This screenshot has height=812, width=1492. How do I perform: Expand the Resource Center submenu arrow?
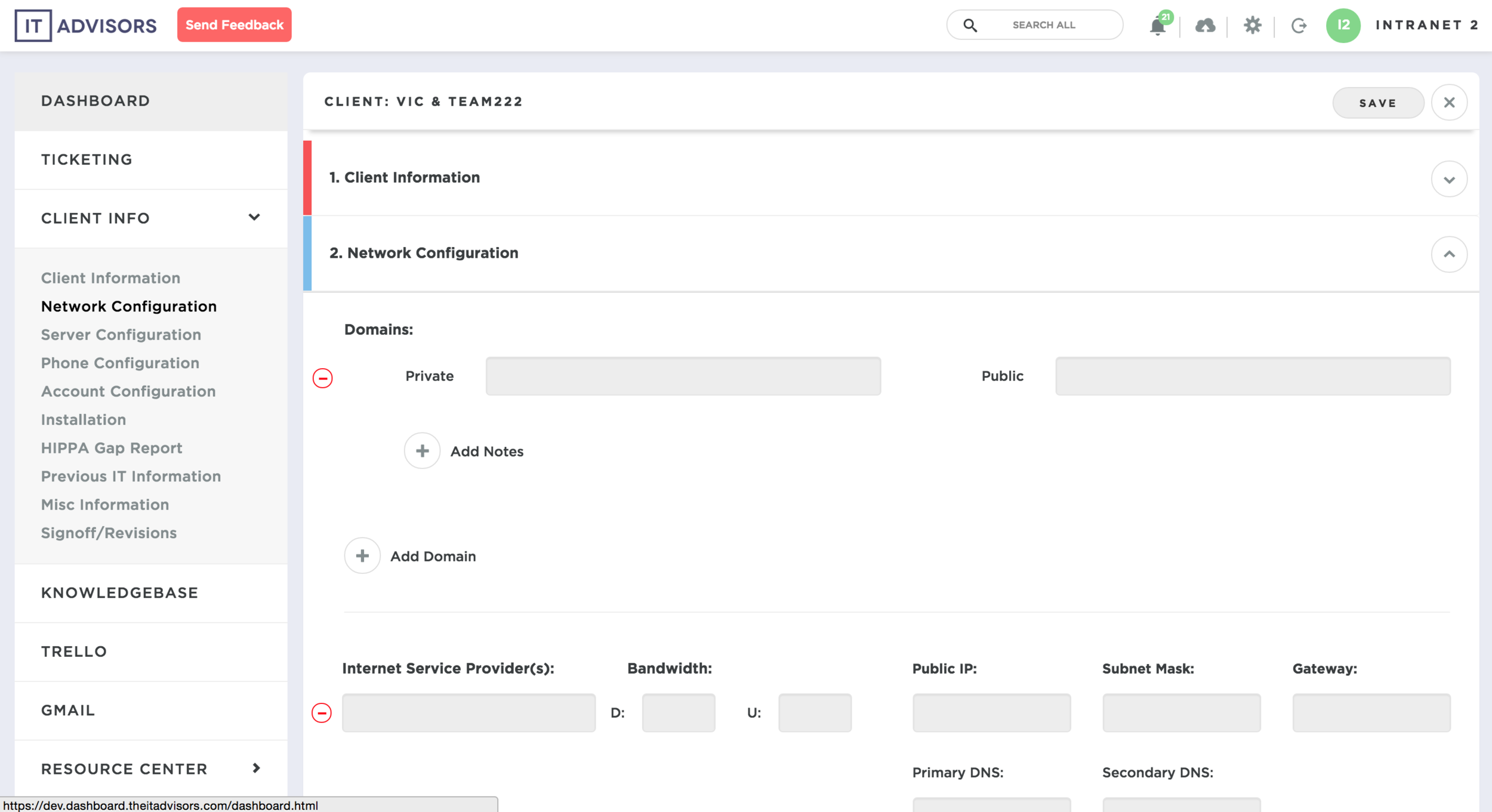(x=257, y=768)
